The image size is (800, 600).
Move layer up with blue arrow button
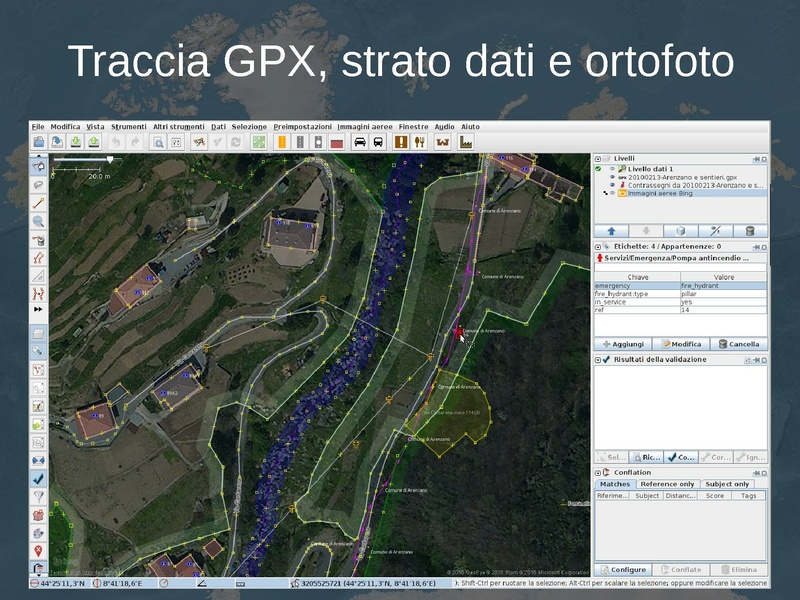(x=612, y=231)
